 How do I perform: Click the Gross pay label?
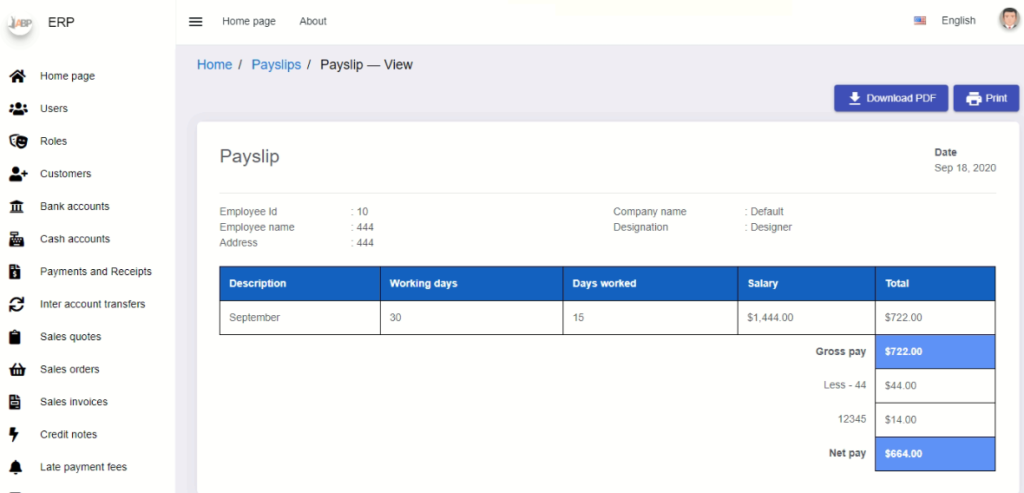[x=841, y=352]
